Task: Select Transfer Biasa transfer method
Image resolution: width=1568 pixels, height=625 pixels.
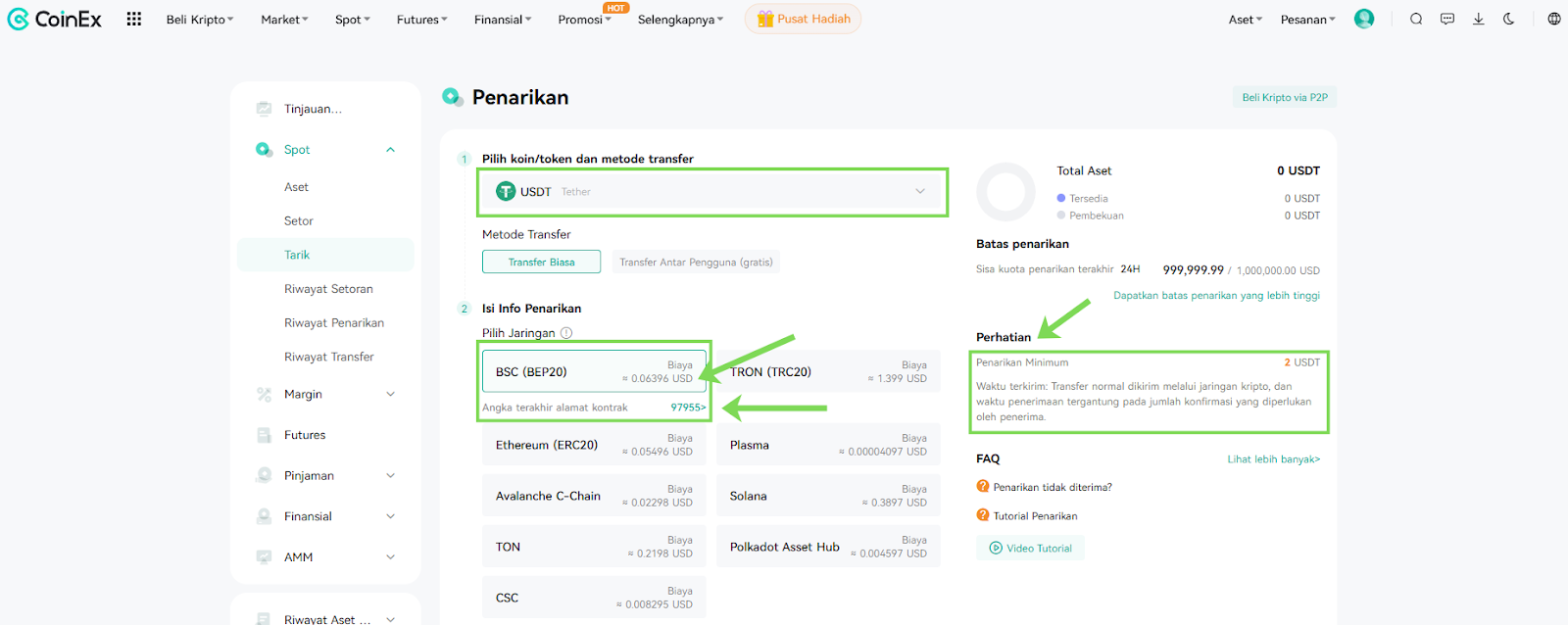Action: (541, 262)
